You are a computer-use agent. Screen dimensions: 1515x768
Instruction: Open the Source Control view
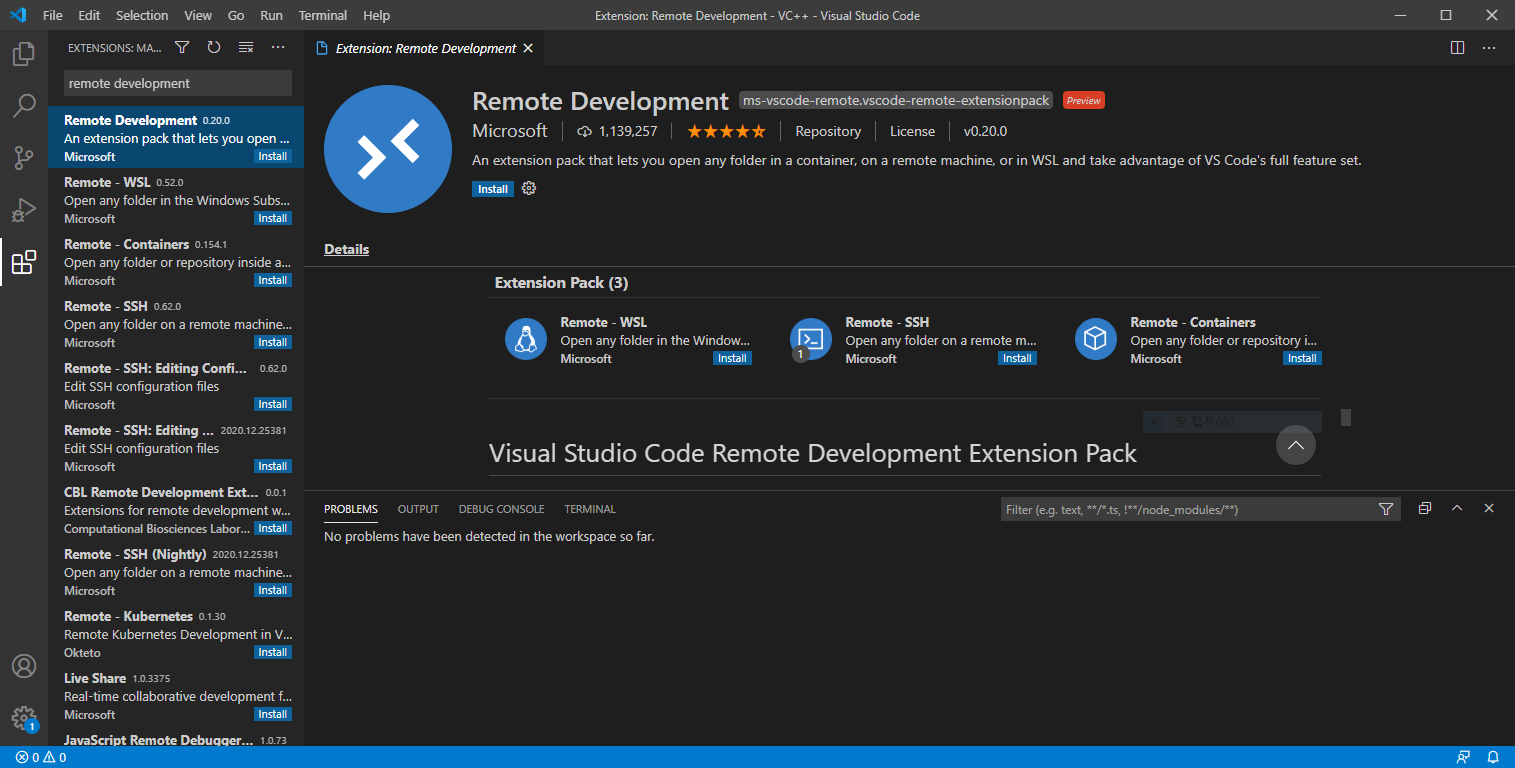(x=24, y=157)
